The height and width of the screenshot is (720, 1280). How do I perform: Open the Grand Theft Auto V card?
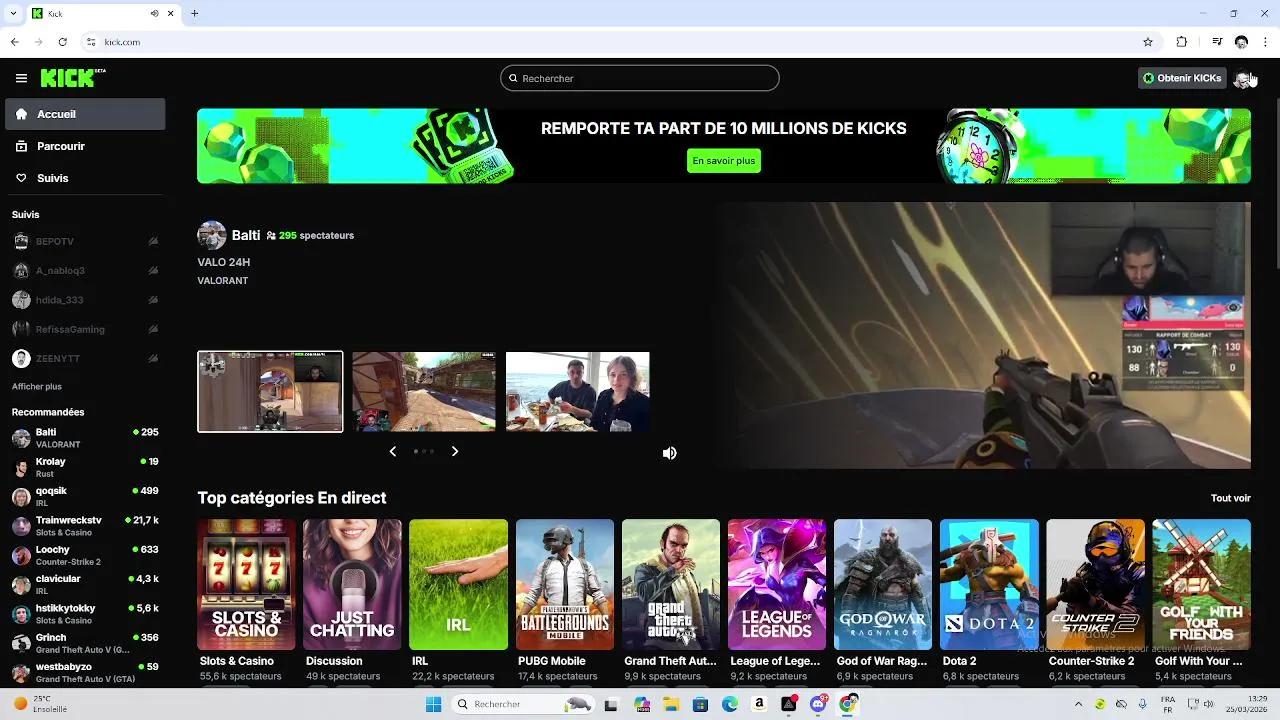point(671,584)
